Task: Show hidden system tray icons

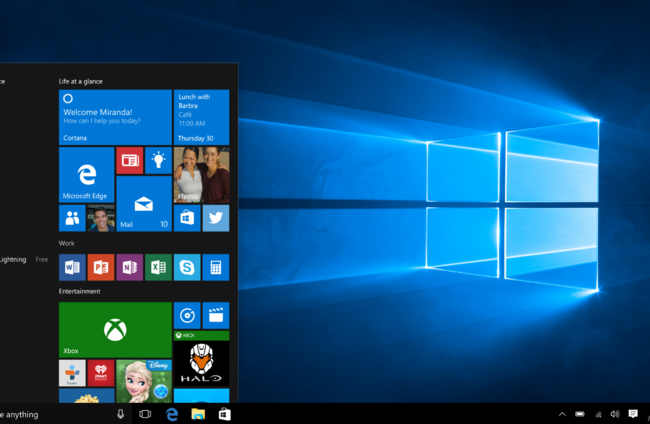Action: (x=562, y=414)
